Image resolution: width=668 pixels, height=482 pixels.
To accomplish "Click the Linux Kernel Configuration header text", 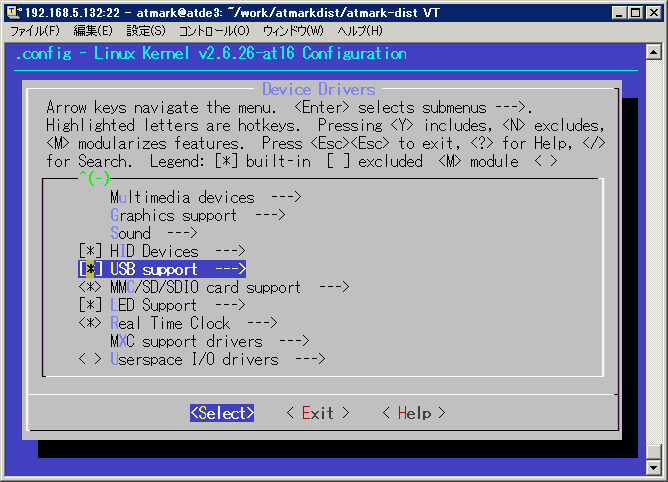I will tap(211, 54).
